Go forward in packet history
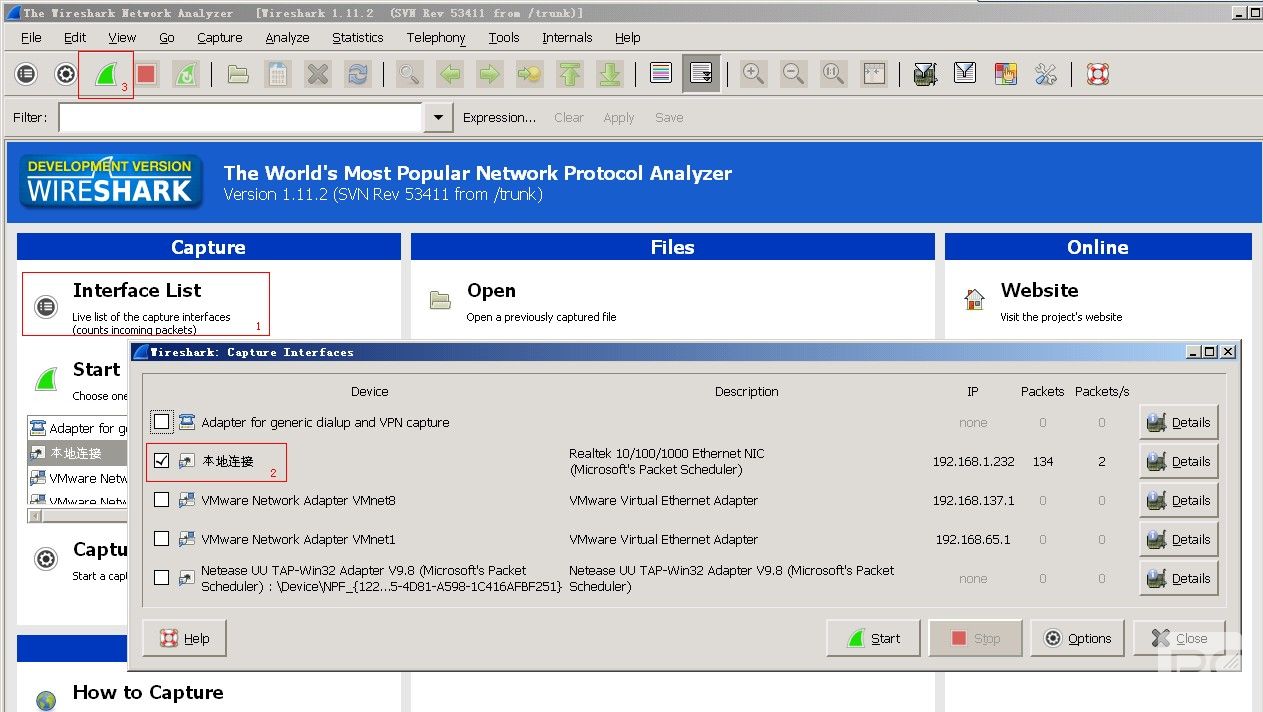 coord(489,74)
